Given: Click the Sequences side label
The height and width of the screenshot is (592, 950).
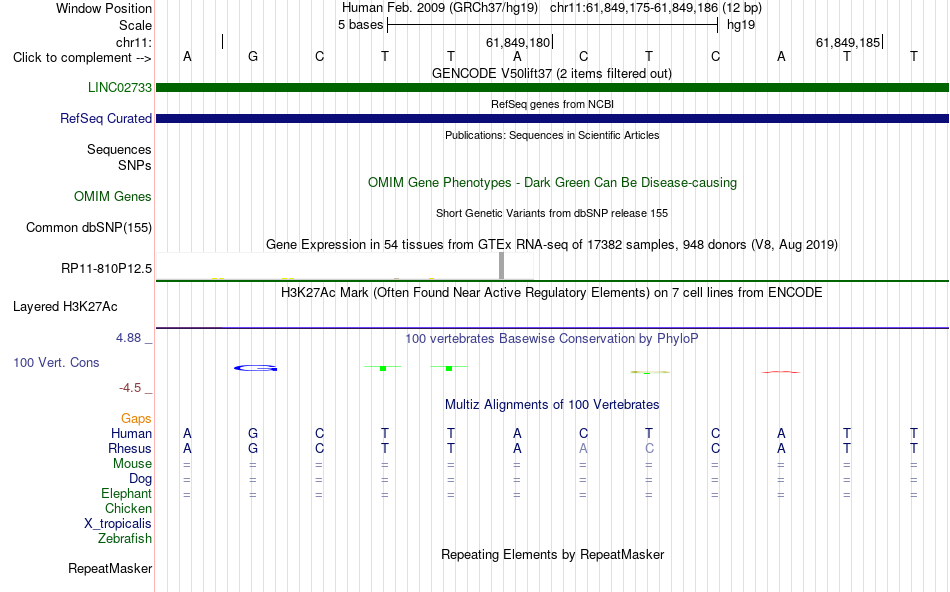Looking at the screenshot, I should pyautogui.click(x=119, y=150).
